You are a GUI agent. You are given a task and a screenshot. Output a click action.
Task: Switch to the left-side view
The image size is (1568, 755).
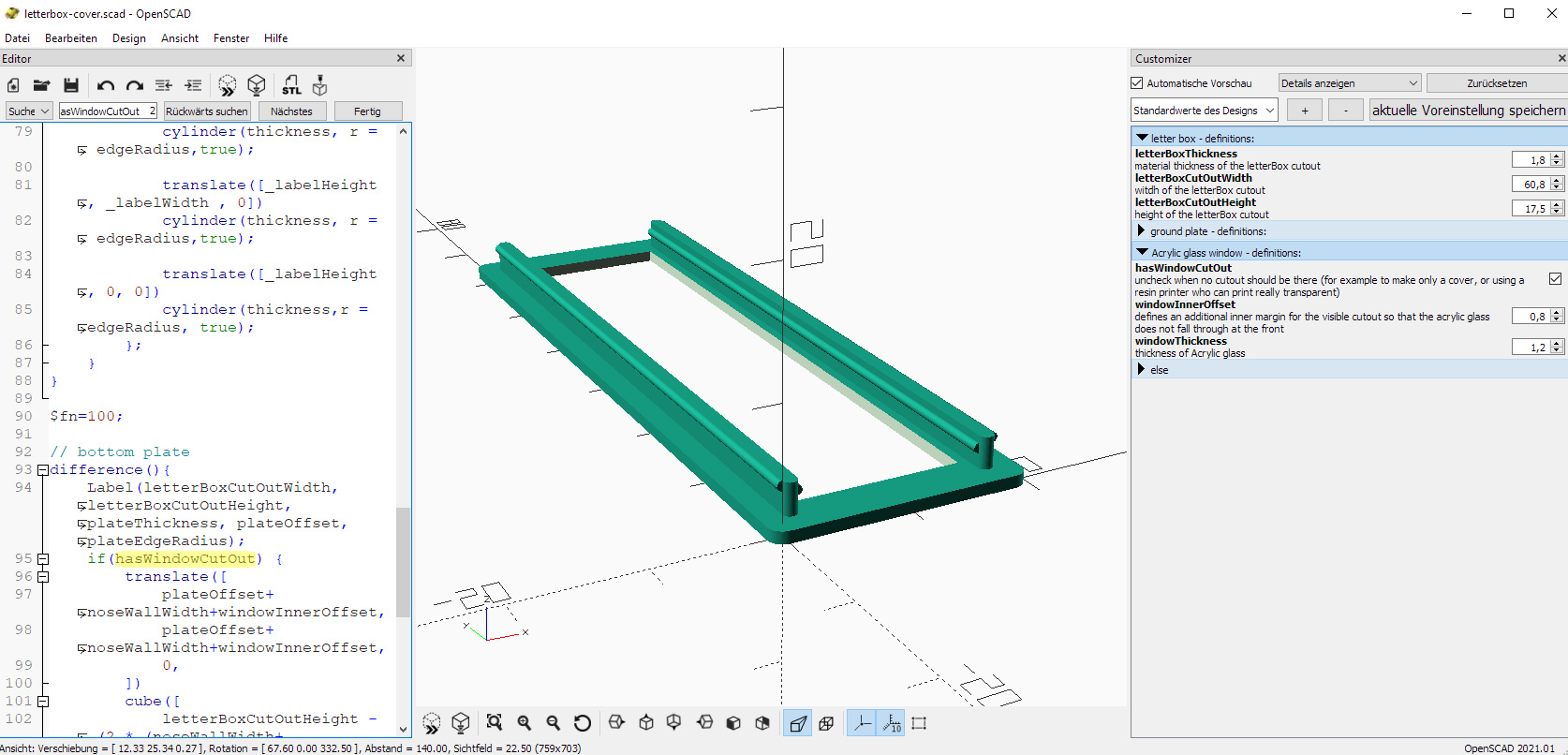click(704, 722)
